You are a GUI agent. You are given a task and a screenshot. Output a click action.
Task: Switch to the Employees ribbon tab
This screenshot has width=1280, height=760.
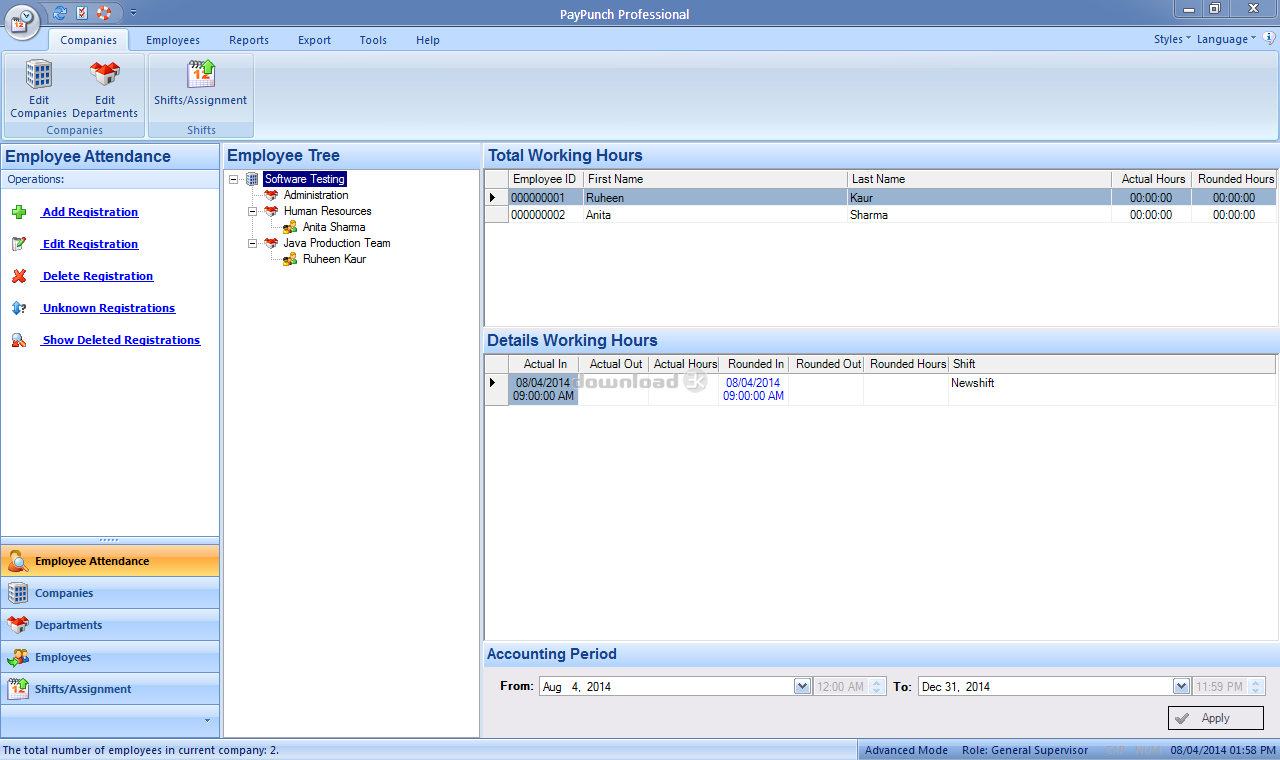[173, 40]
